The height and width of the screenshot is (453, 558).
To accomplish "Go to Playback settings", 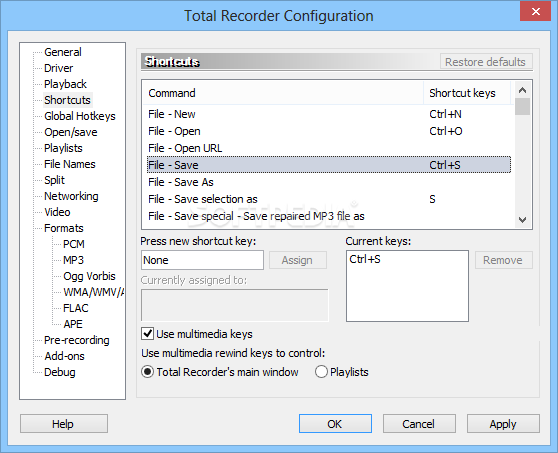I will pos(65,84).
